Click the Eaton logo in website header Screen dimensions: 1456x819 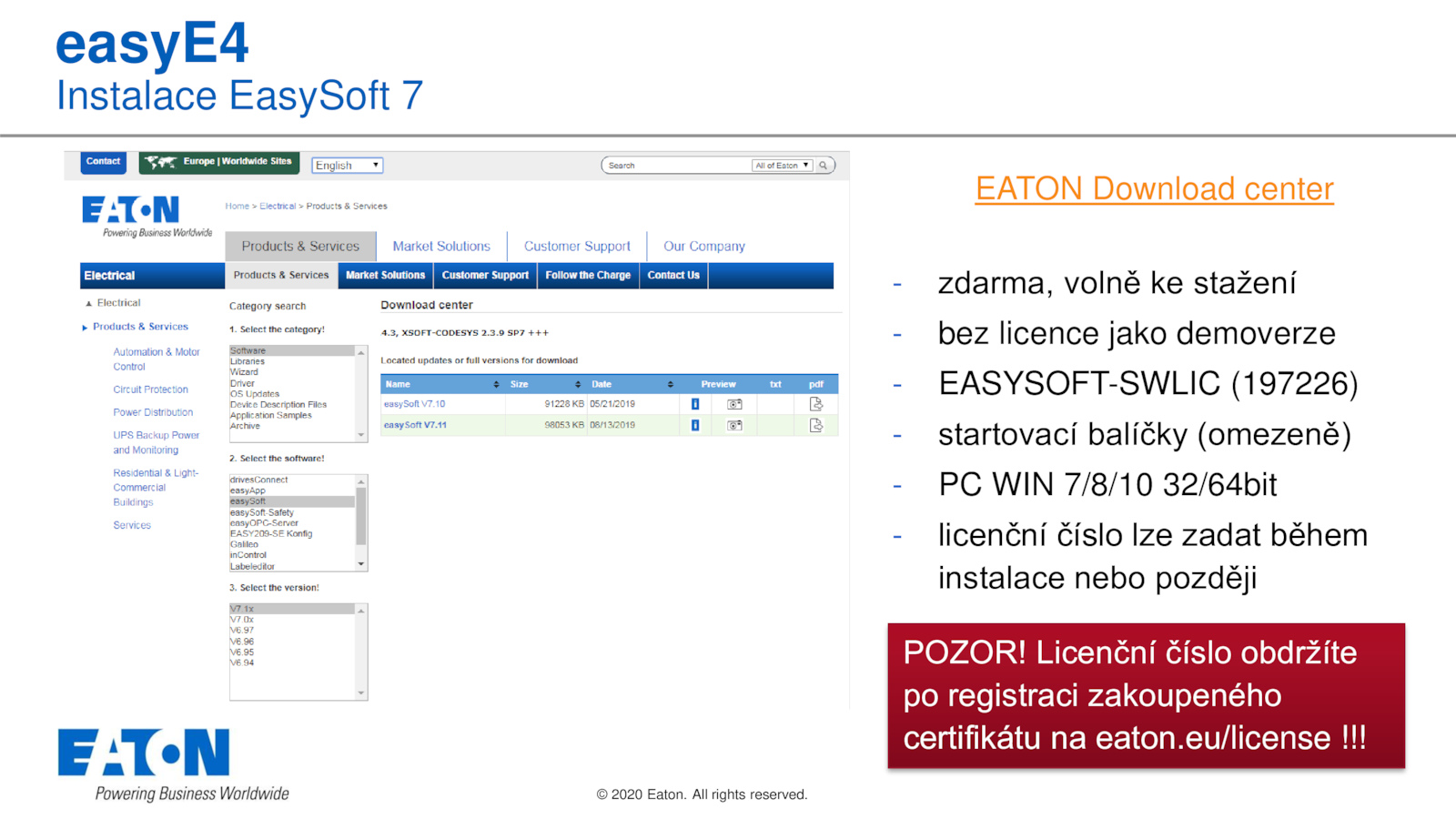pos(130,210)
